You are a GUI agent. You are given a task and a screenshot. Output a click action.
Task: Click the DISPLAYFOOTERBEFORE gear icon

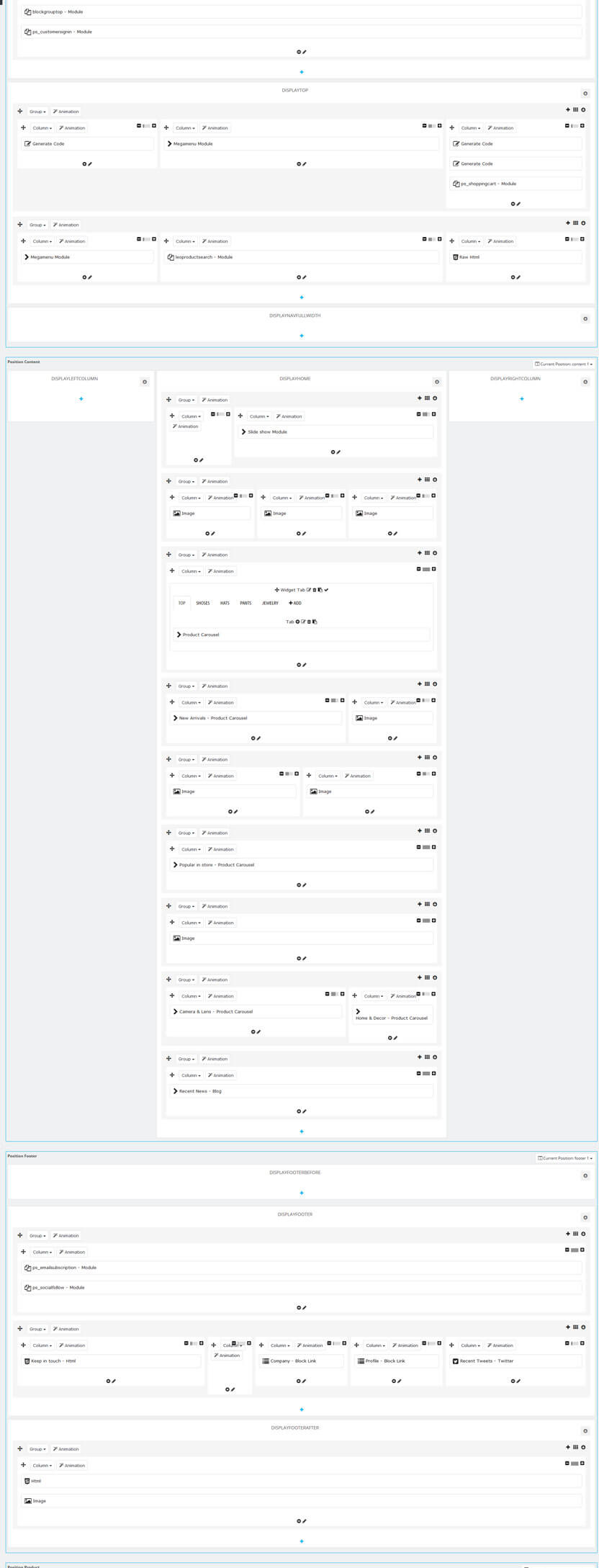[585, 1176]
